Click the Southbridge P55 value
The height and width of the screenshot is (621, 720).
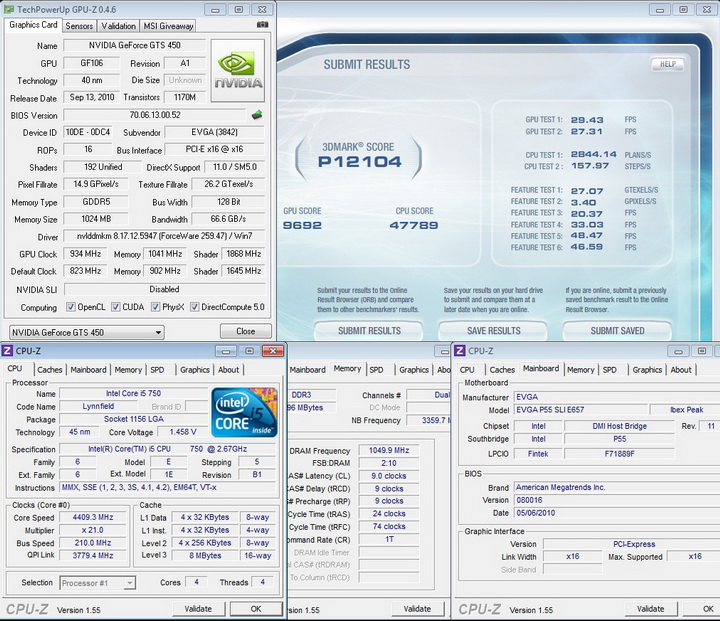pos(619,439)
